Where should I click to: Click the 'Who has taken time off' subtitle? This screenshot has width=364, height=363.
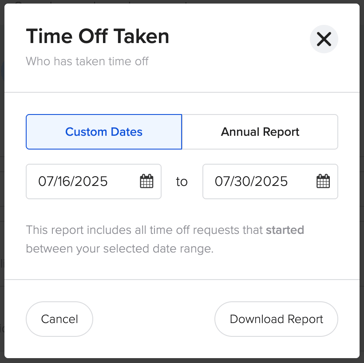[87, 61]
